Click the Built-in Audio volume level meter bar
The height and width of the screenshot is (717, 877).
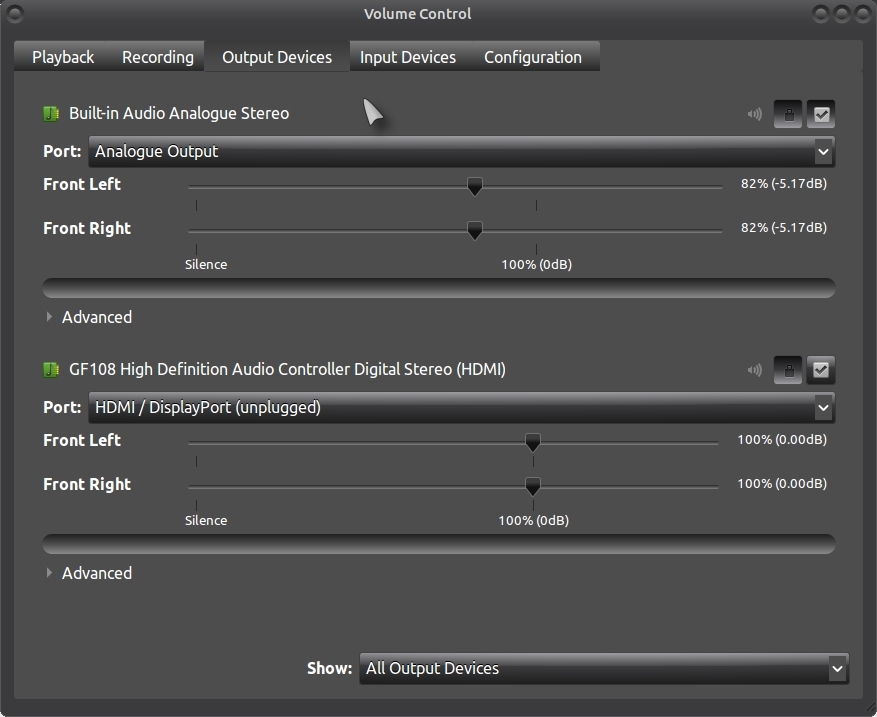(x=439, y=288)
